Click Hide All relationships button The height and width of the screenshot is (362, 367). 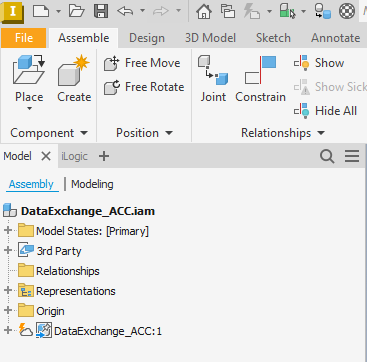pyautogui.click(x=325, y=111)
